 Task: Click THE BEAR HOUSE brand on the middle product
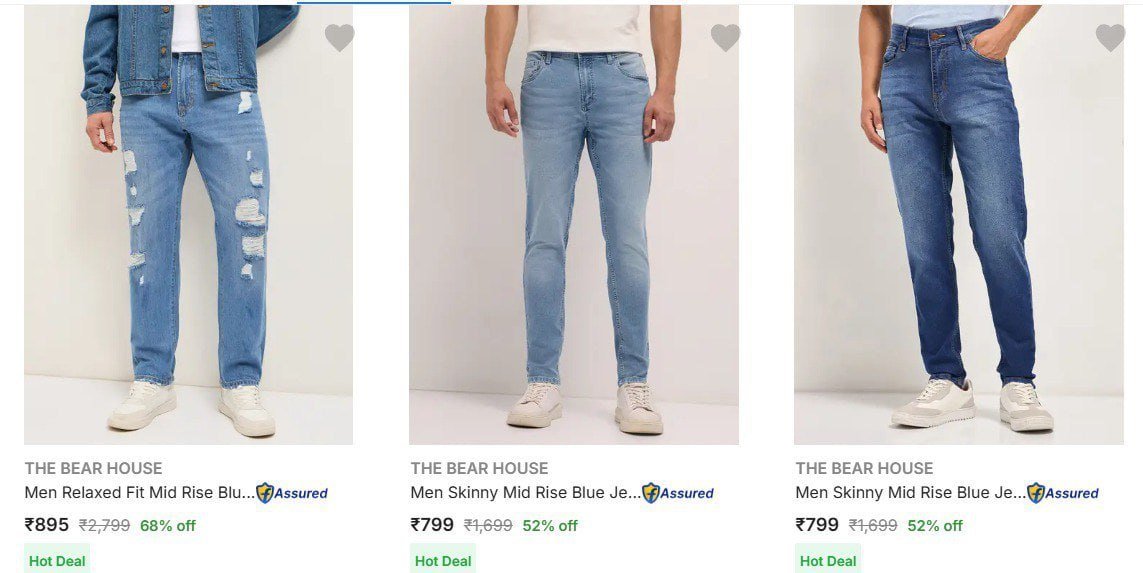click(479, 468)
